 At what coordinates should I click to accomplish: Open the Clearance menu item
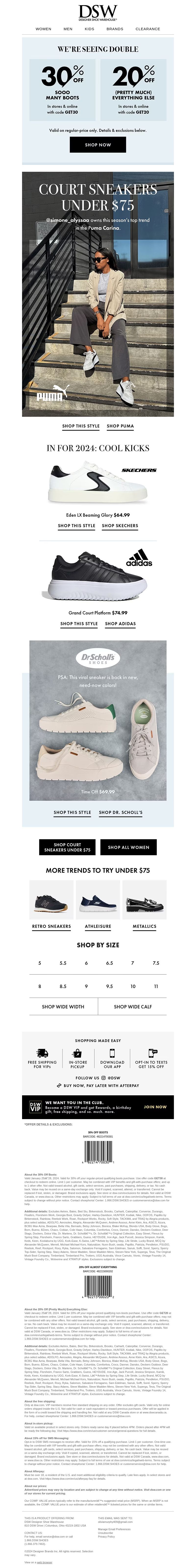(147, 29)
